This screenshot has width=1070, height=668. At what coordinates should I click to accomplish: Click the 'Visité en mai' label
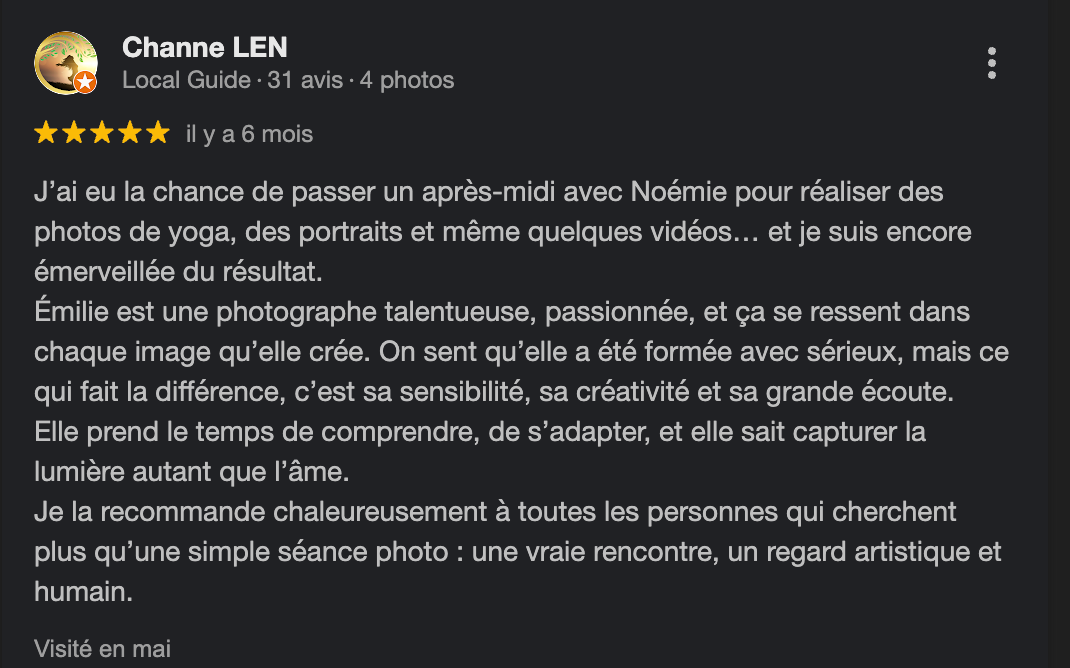point(102,648)
